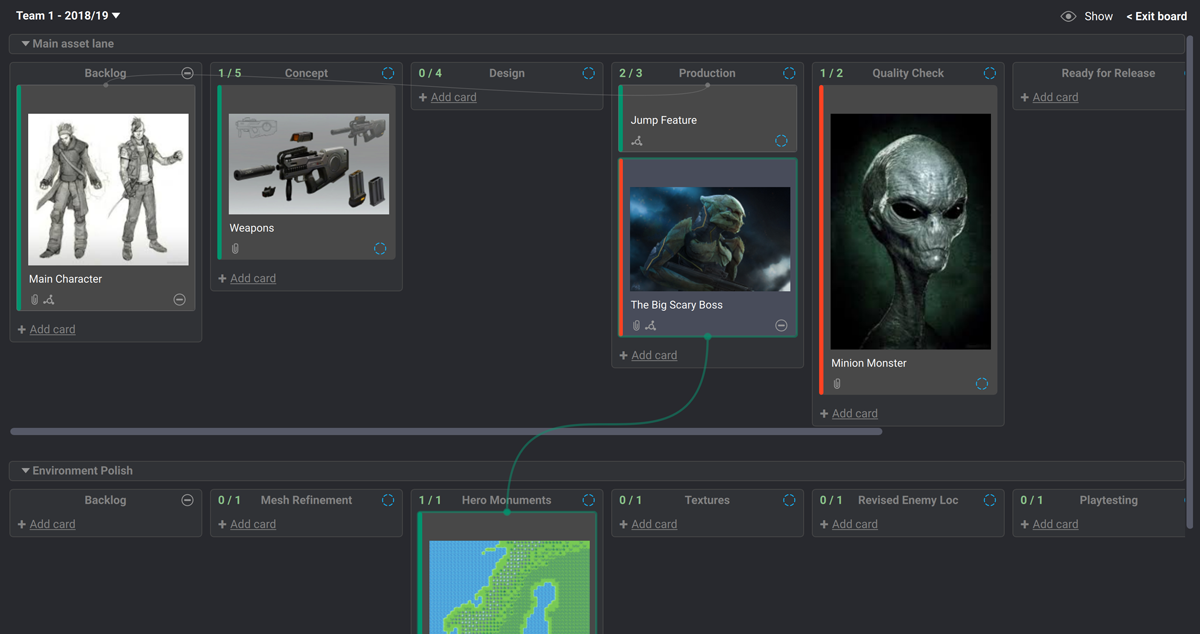1200x634 pixels.
Task: Click the horizontal scrollbar under Main asset lane
Action: pyautogui.click(x=446, y=432)
